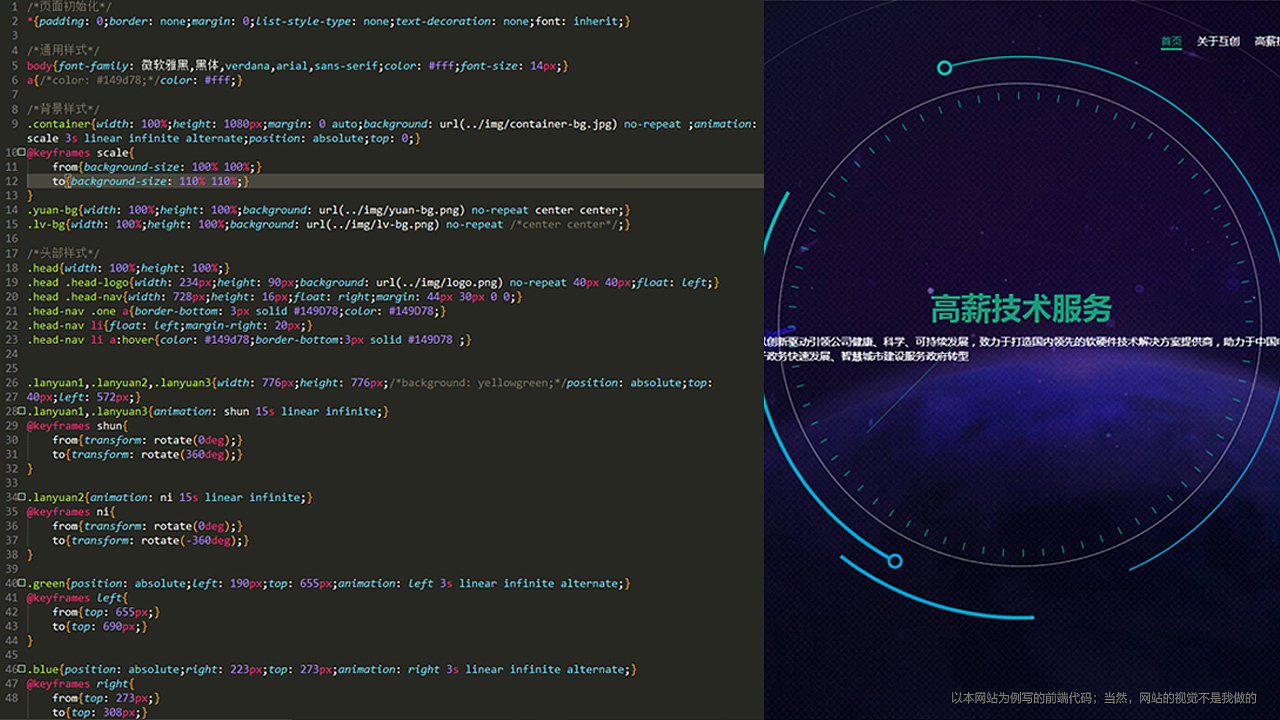Collapse fold marker beside '.blue{position: absolute'
Image resolution: width=1280 pixels, height=720 pixels.
point(22,669)
